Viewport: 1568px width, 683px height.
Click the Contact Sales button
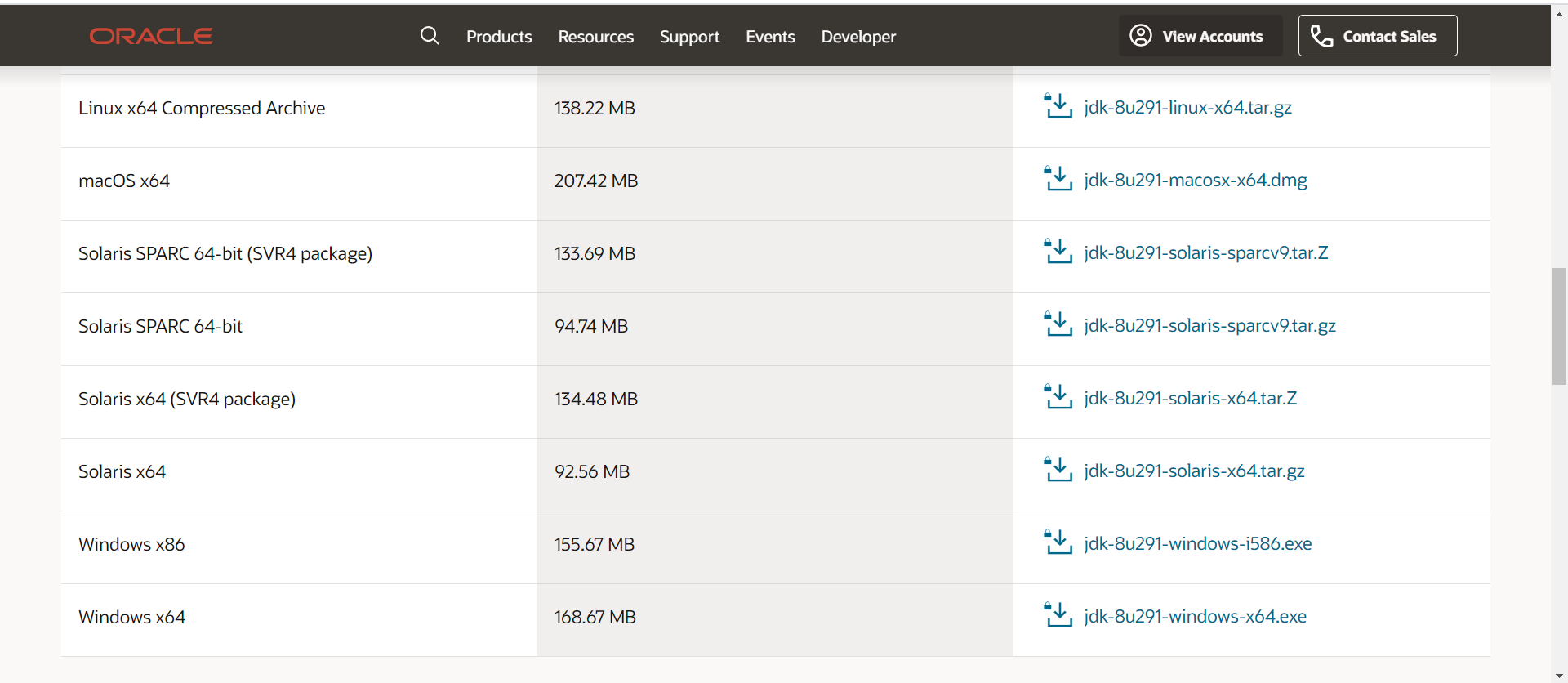pos(1378,36)
